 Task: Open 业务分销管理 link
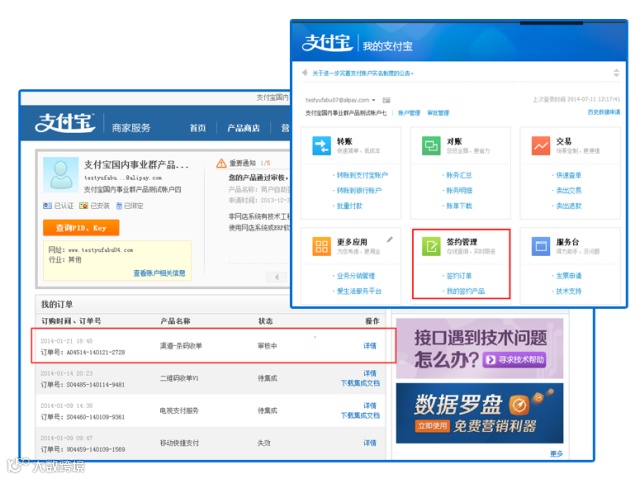(356, 276)
